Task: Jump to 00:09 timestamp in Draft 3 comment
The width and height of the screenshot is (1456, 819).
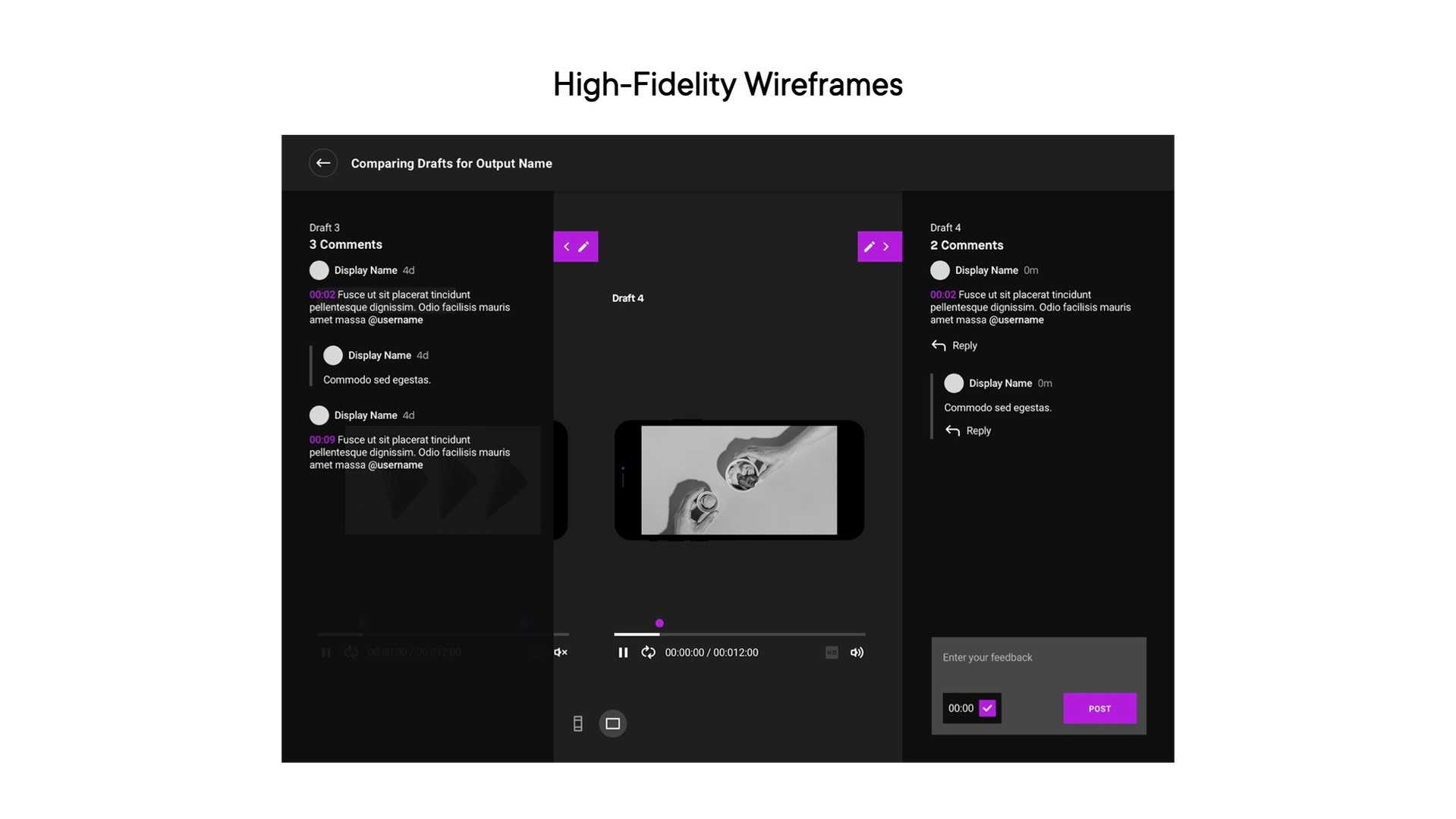Action: pyautogui.click(x=322, y=440)
